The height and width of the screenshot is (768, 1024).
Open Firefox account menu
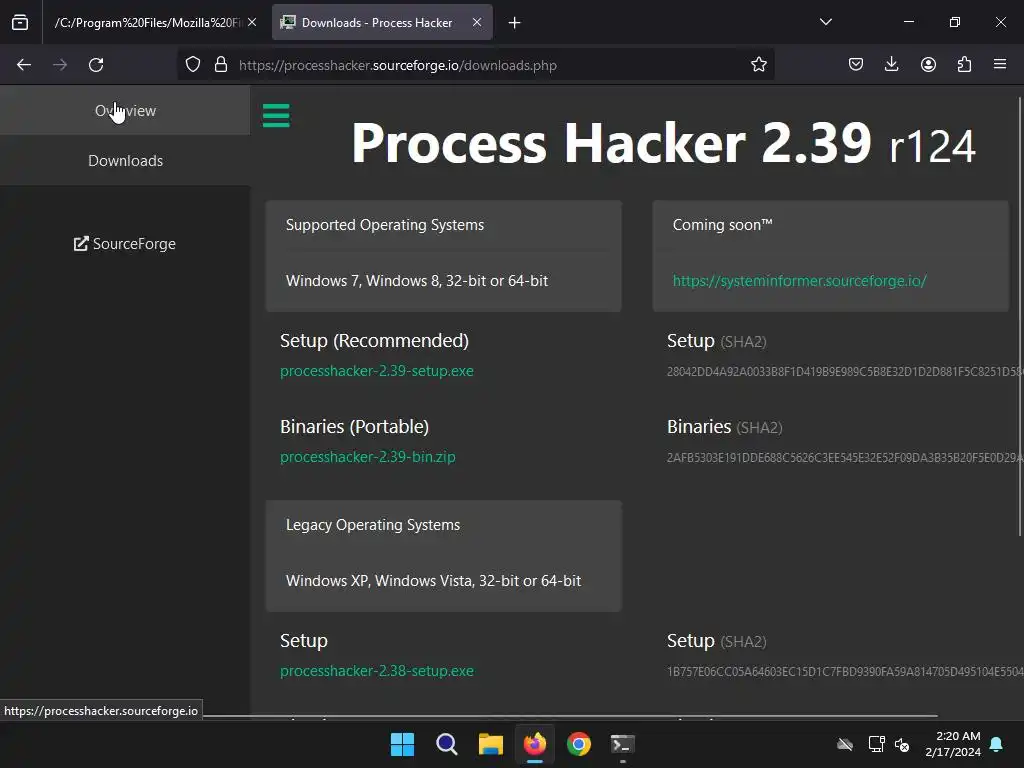(x=928, y=65)
